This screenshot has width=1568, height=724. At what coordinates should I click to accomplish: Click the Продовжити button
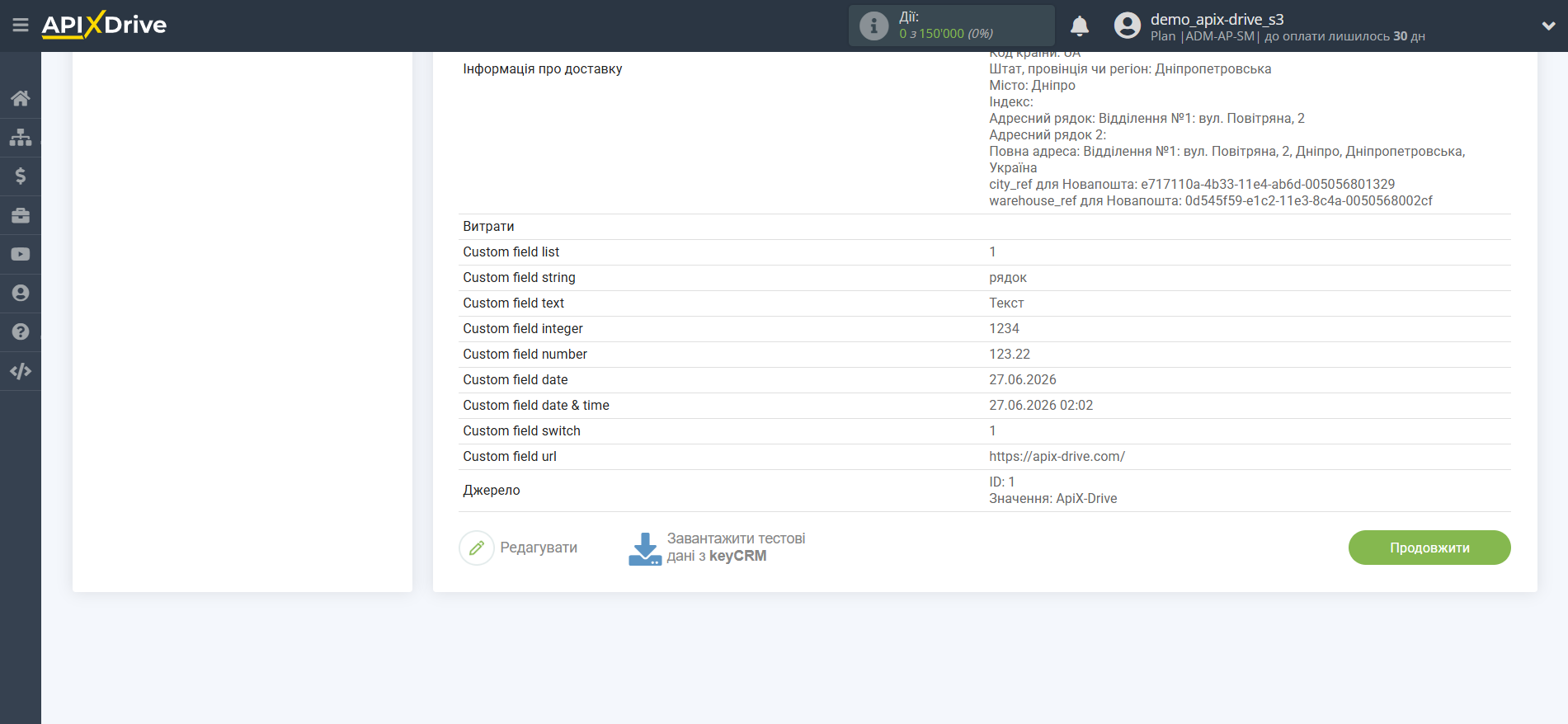pos(1429,548)
